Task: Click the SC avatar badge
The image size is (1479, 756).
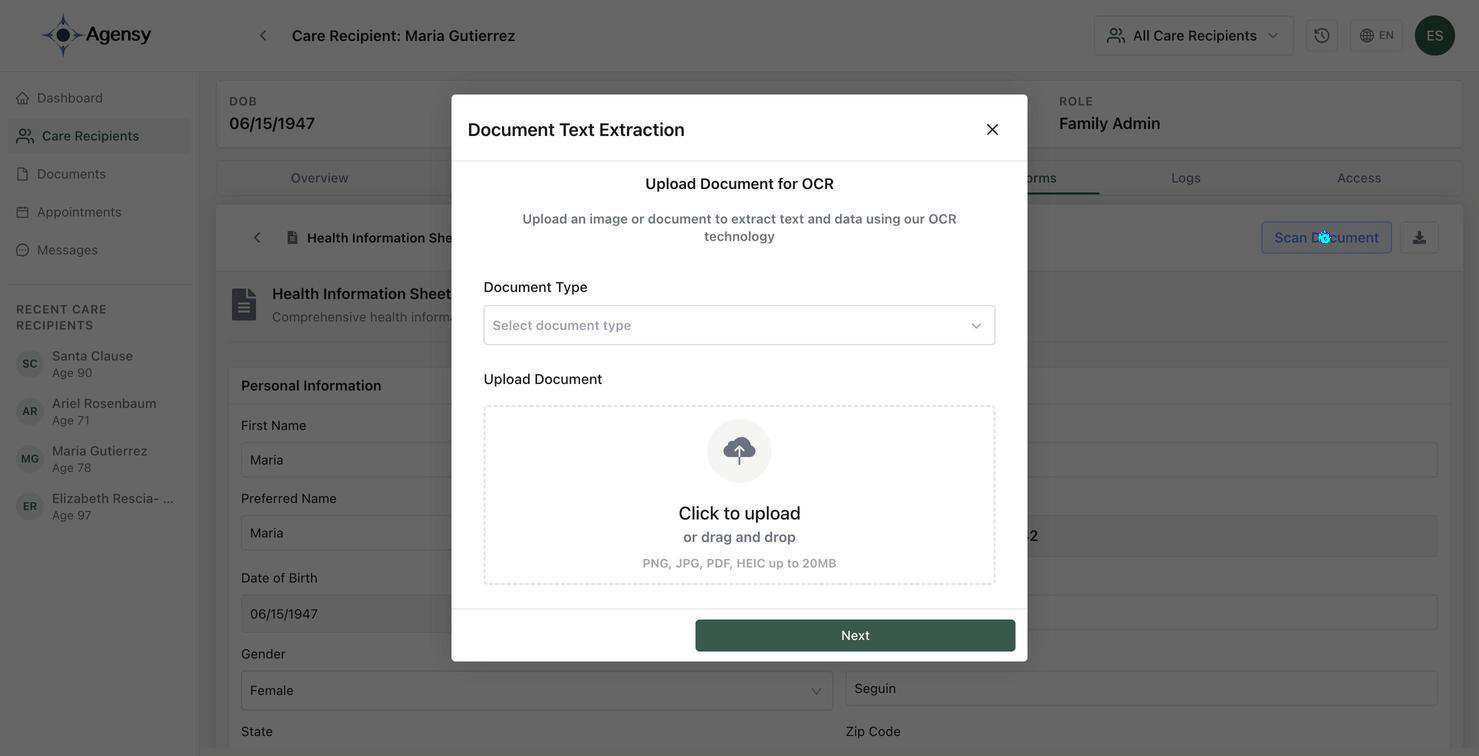Action: (30, 364)
